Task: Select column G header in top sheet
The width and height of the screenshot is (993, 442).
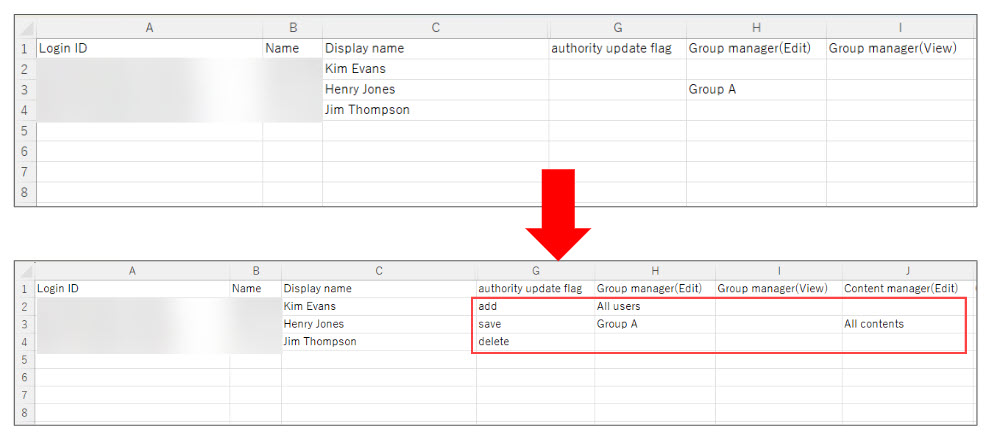Action: (x=617, y=28)
